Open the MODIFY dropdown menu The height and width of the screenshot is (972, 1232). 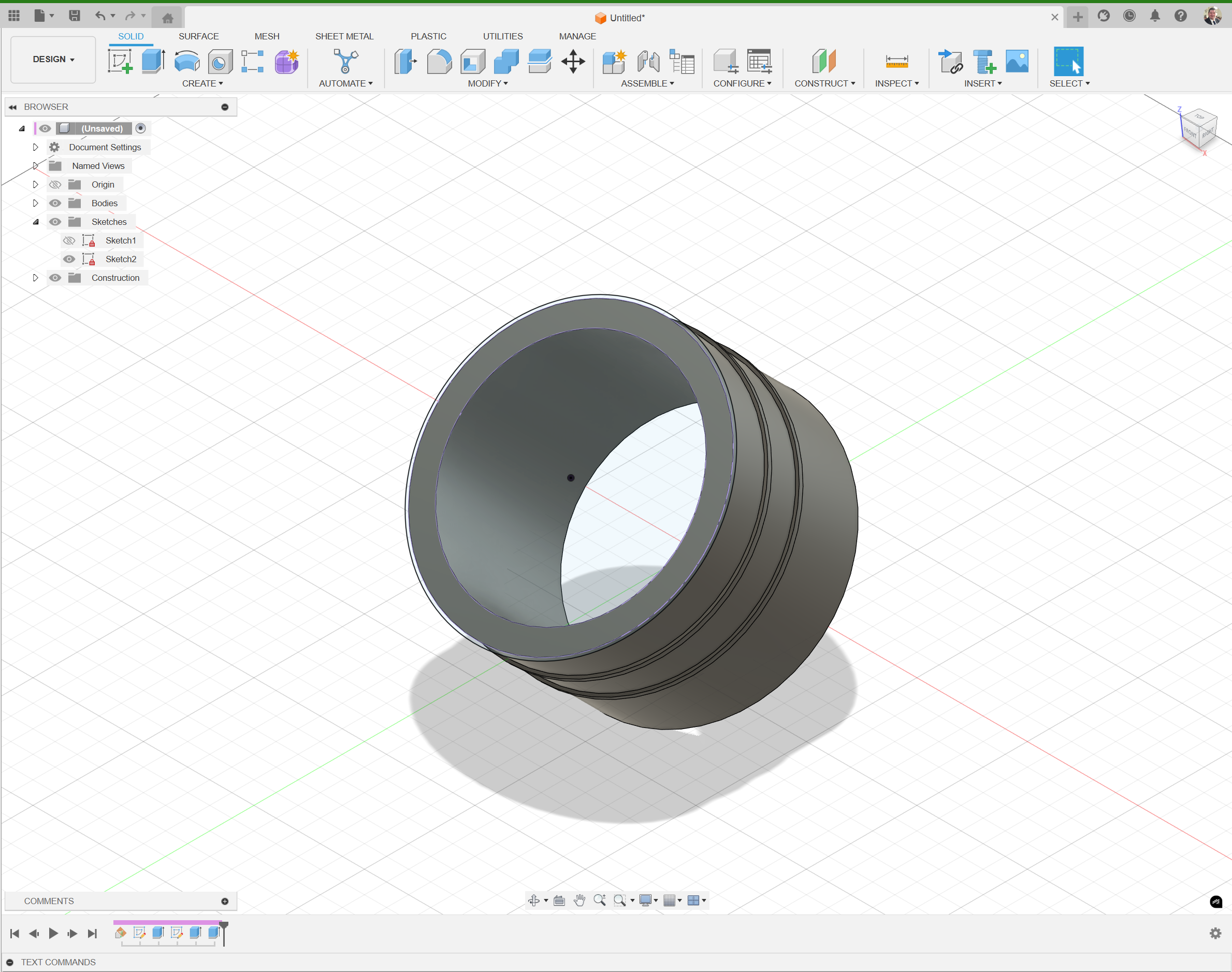tap(487, 83)
